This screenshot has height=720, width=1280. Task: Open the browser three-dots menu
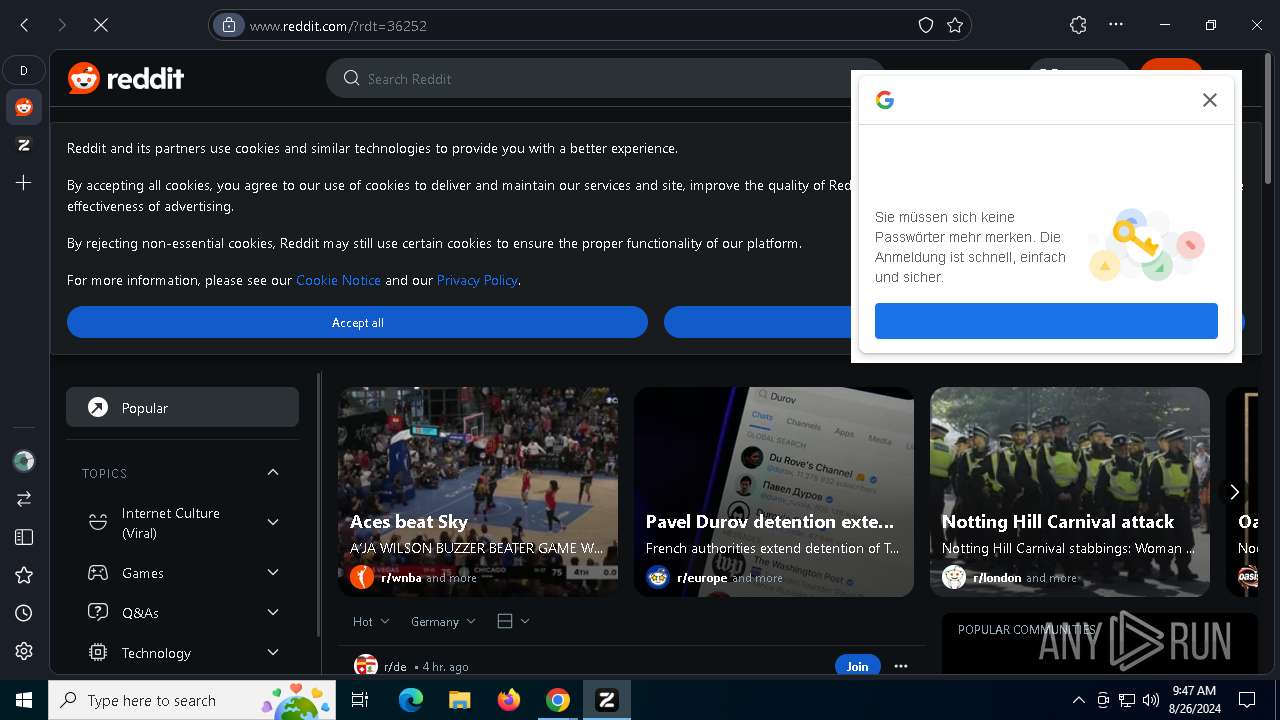tap(1117, 25)
